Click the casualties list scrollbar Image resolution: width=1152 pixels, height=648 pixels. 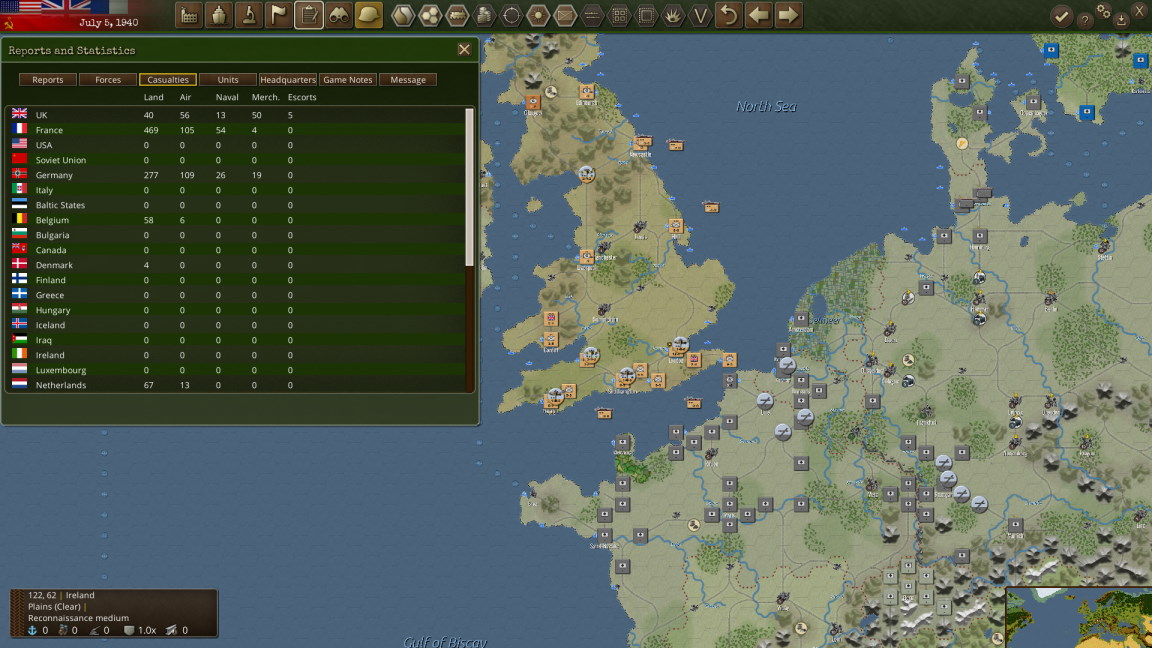point(469,187)
